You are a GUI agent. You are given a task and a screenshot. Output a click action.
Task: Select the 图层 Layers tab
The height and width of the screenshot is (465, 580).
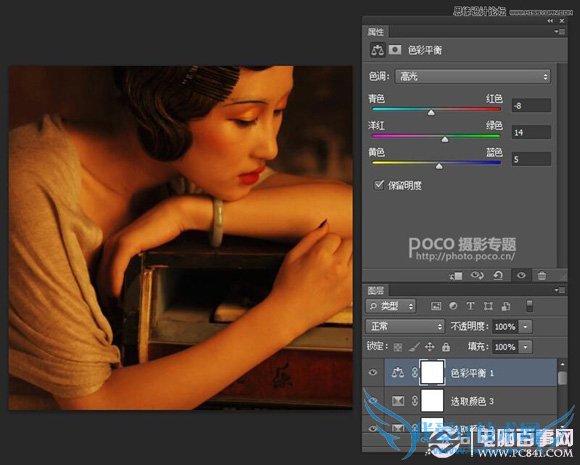pyautogui.click(x=375, y=290)
